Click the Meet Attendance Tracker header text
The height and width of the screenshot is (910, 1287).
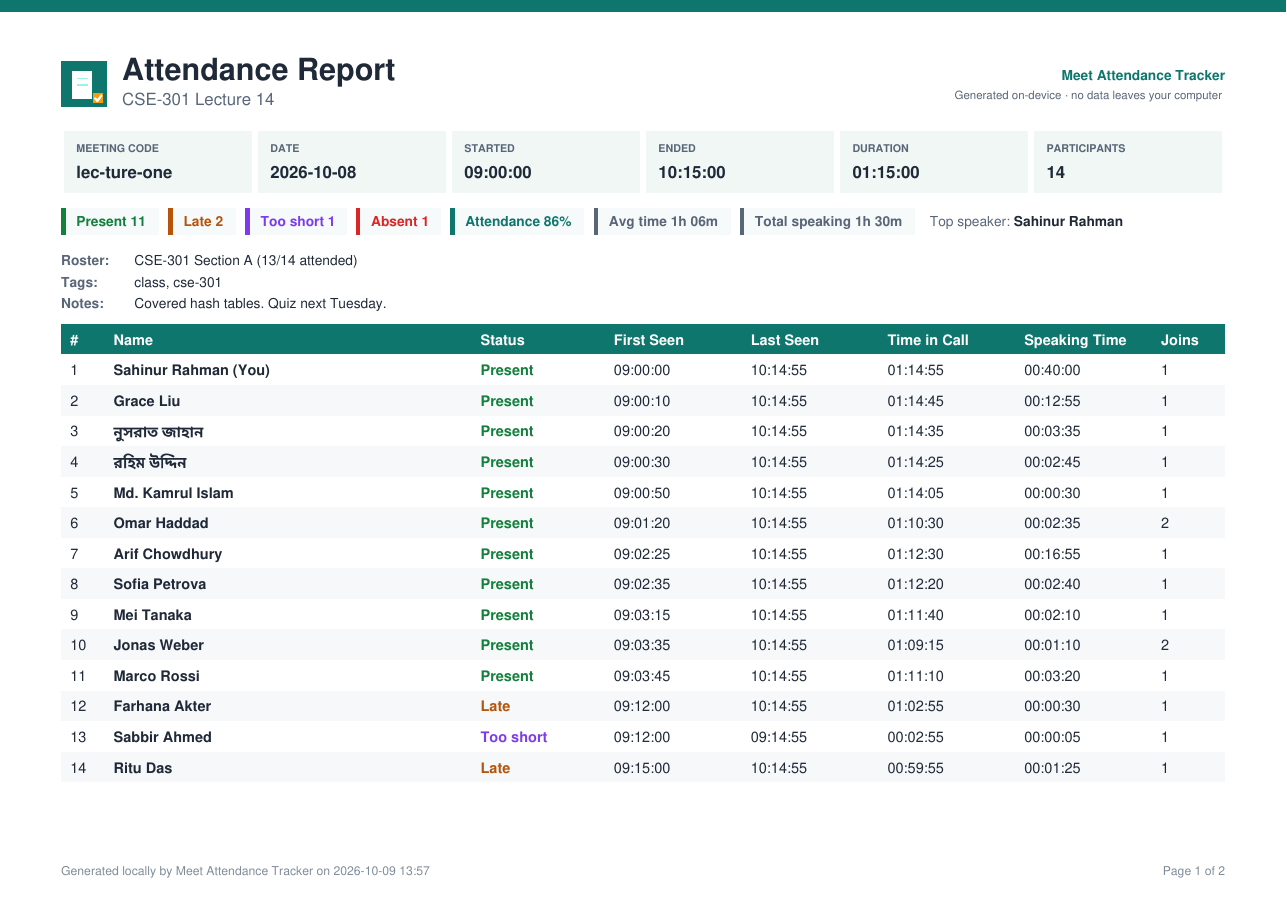pyautogui.click(x=1143, y=75)
